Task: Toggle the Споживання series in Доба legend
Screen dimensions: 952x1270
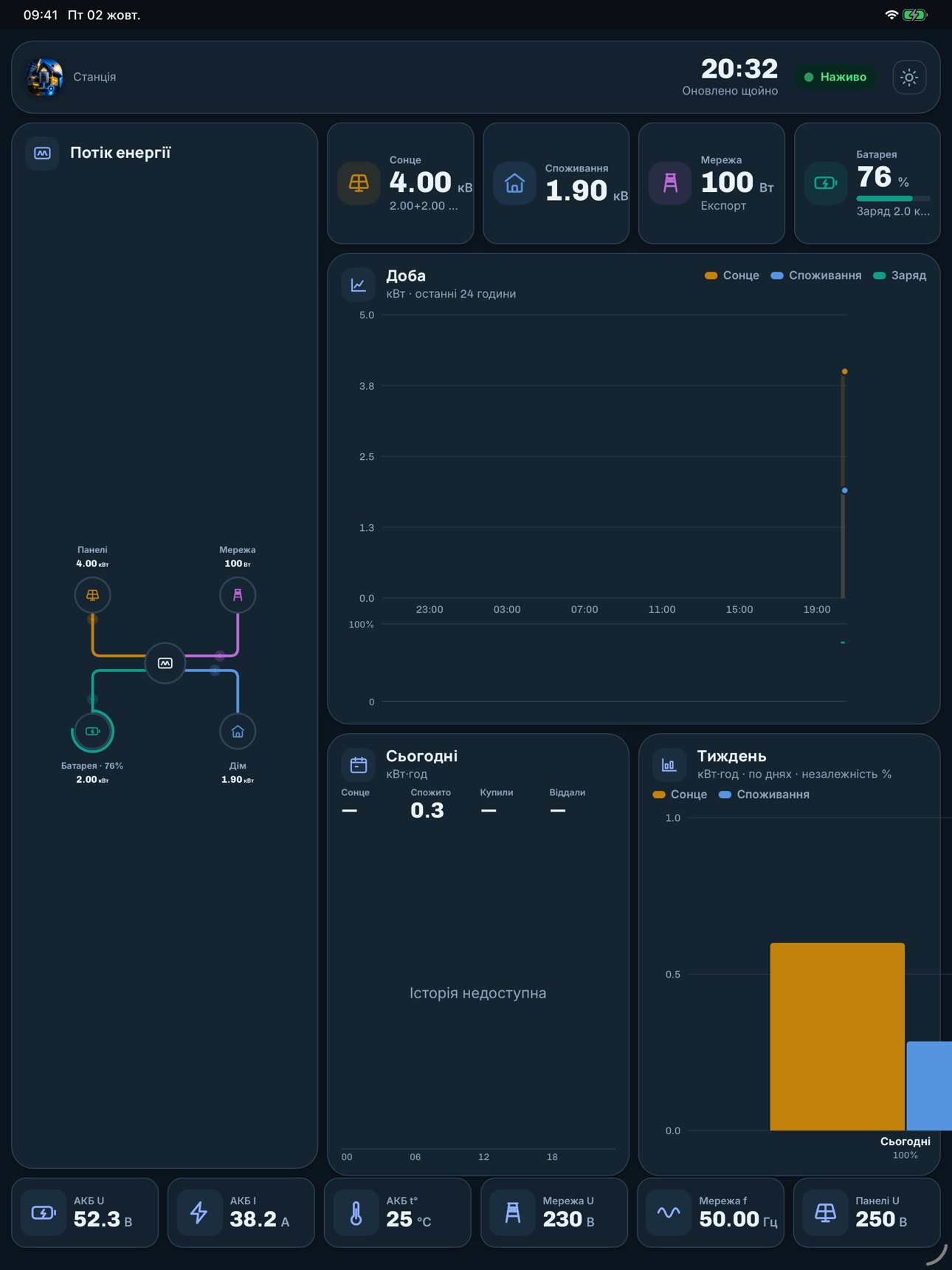Action: [x=816, y=275]
